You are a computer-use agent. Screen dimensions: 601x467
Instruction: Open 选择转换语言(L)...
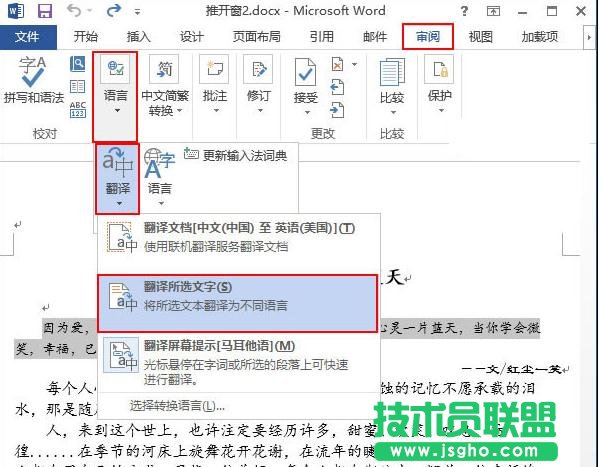pos(177,406)
